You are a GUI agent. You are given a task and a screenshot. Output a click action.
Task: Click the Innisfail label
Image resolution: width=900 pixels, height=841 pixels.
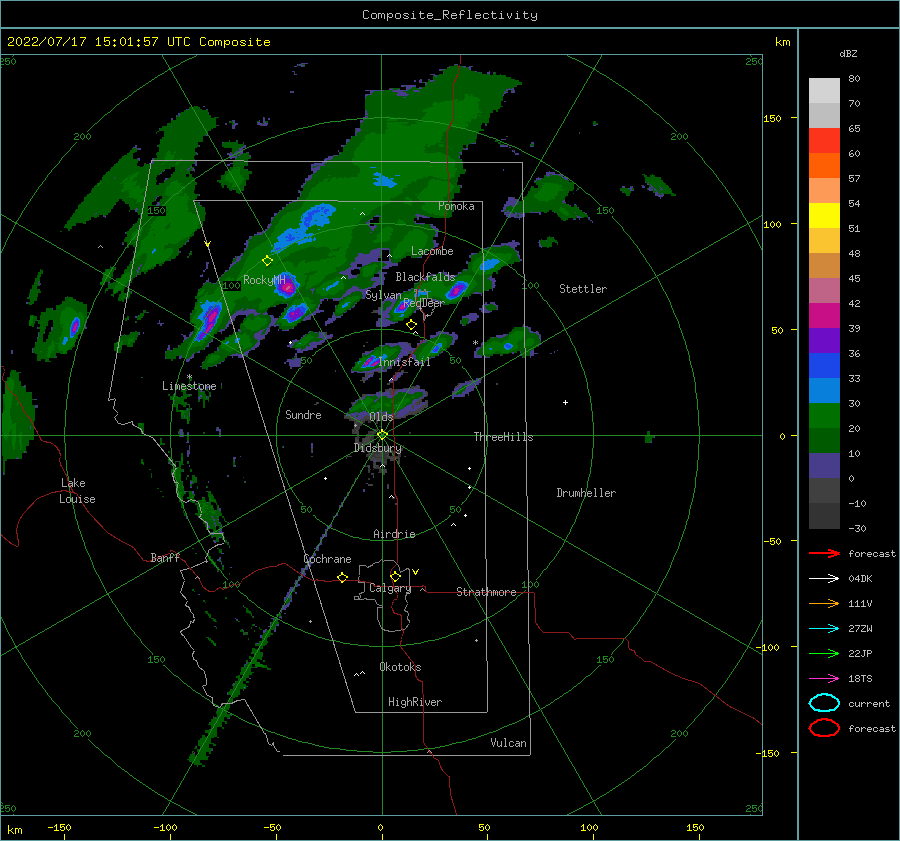[404, 362]
